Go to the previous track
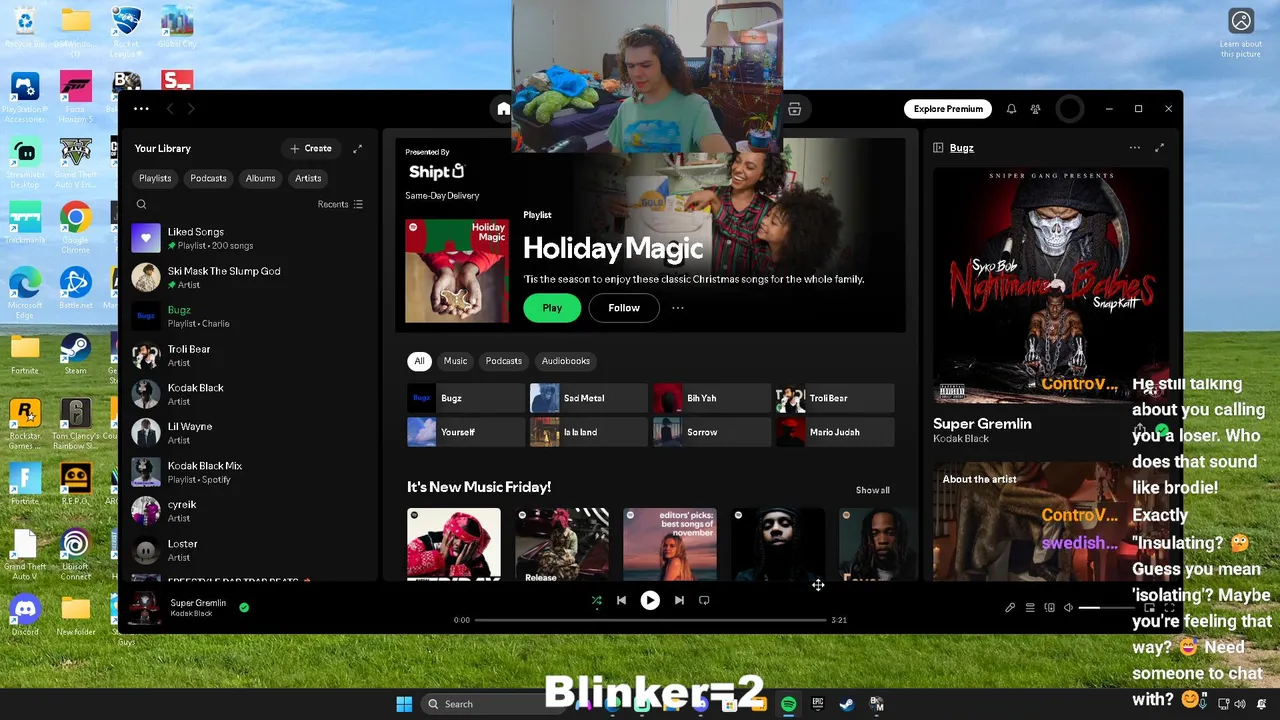Viewport: 1280px width, 720px height. point(621,600)
